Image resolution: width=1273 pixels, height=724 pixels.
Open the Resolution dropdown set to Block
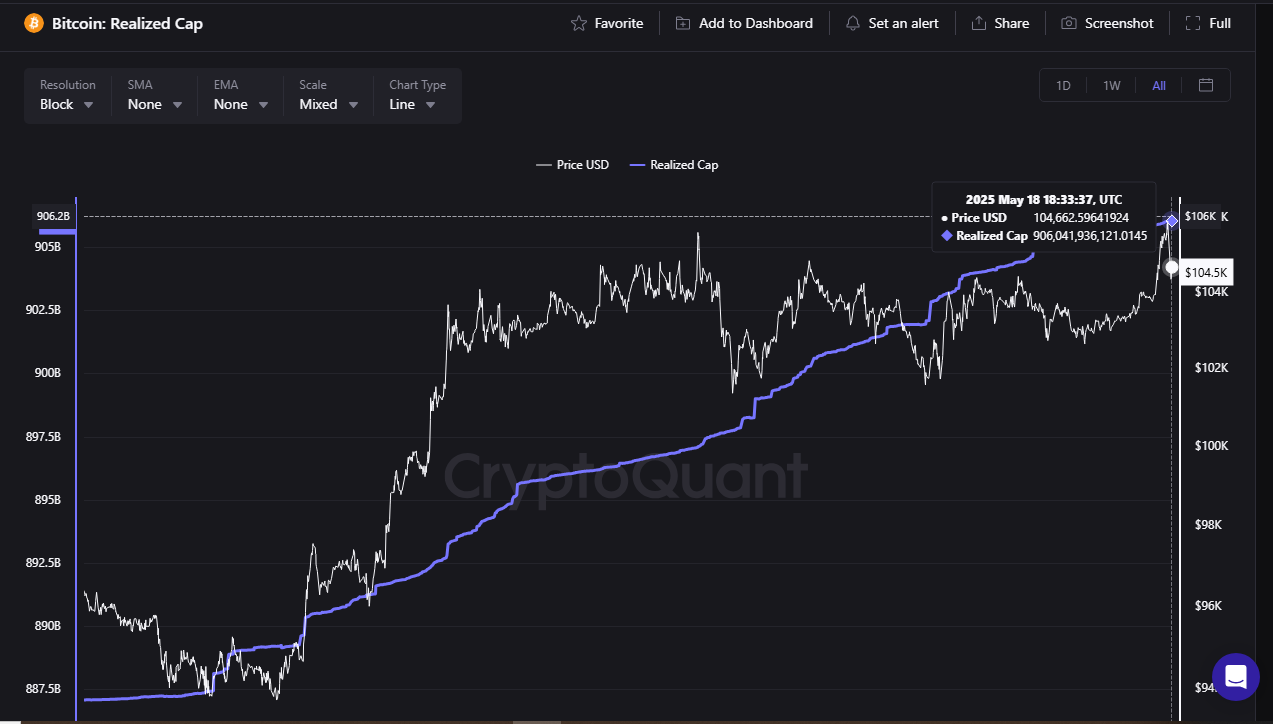(x=65, y=103)
